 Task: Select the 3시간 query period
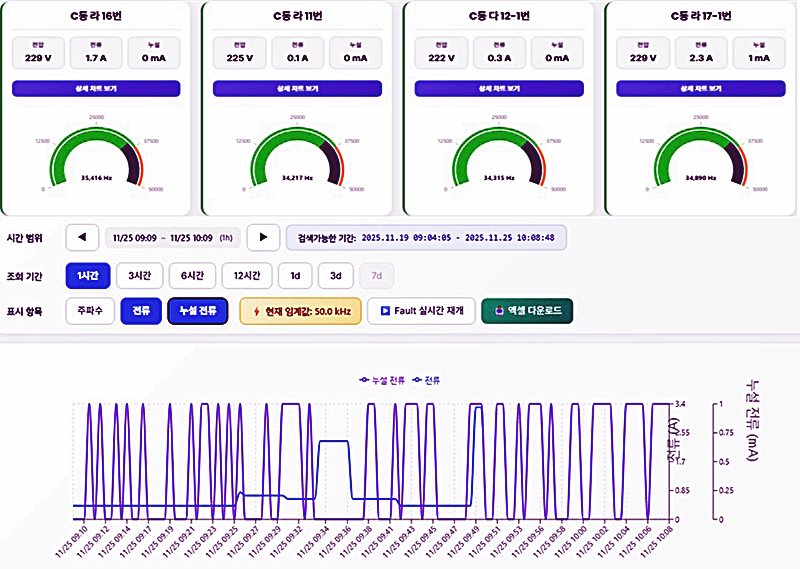(x=139, y=275)
